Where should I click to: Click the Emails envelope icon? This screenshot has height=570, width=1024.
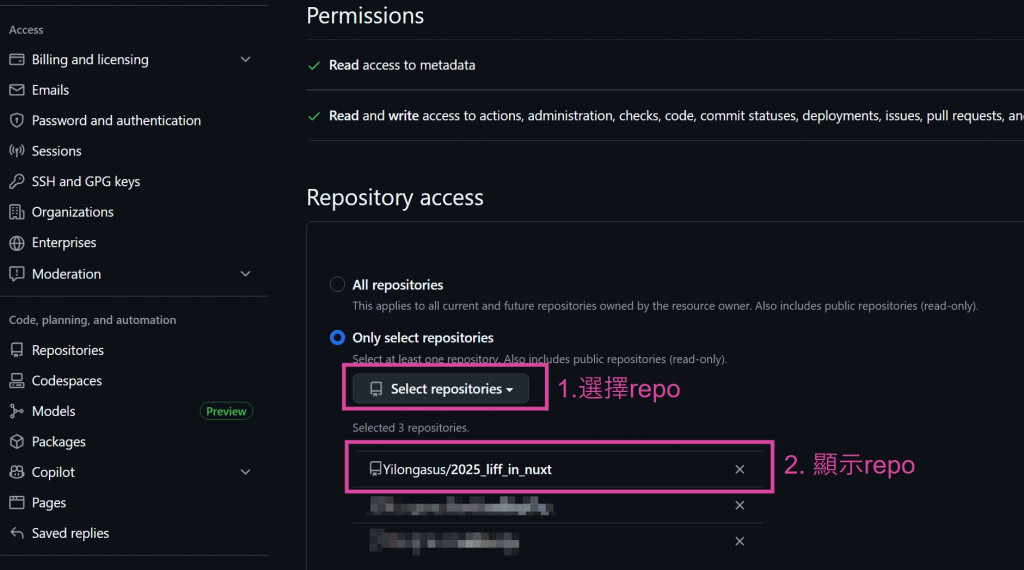click(x=17, y=90)
